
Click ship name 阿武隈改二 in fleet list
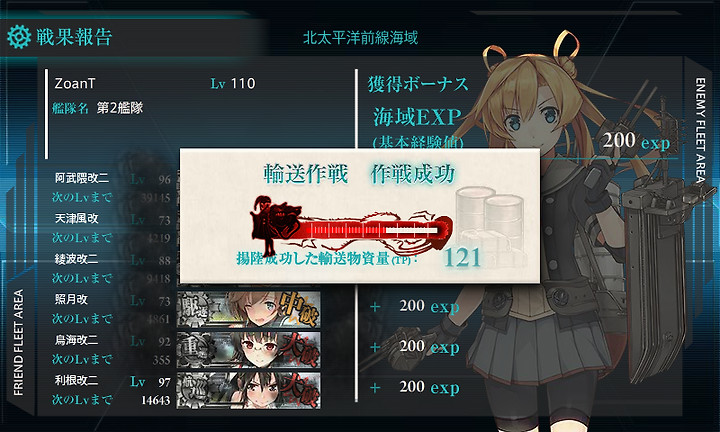[x=82, y=178]
